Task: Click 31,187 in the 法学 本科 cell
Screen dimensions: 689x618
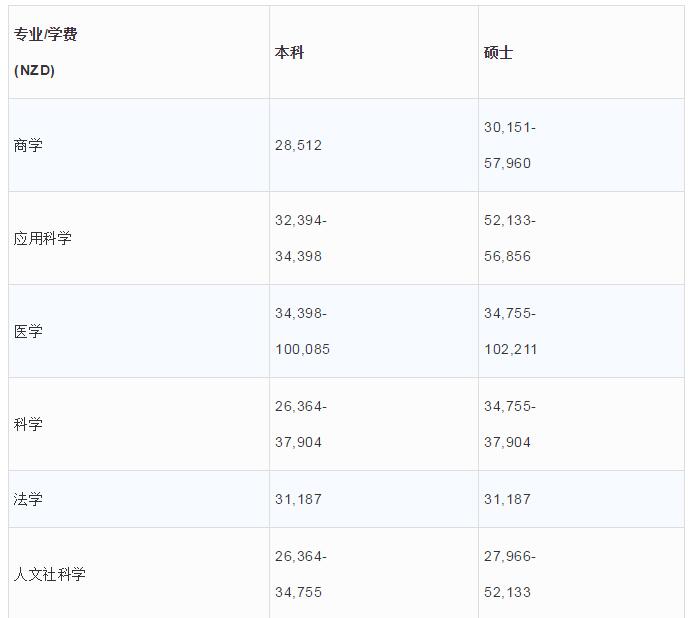Action: (x=298, y=499)
